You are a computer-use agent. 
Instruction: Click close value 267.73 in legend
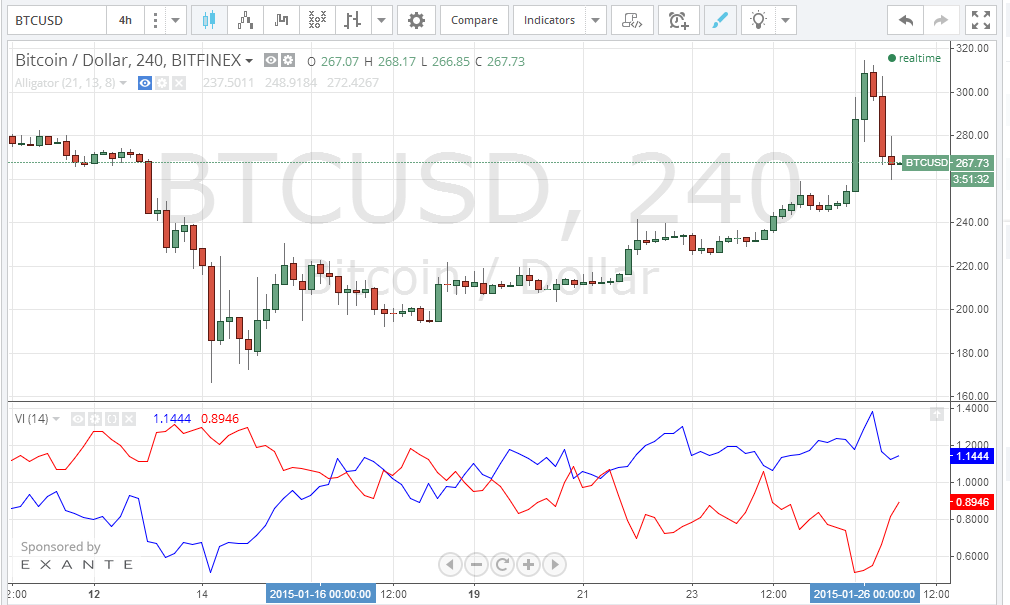506,61
